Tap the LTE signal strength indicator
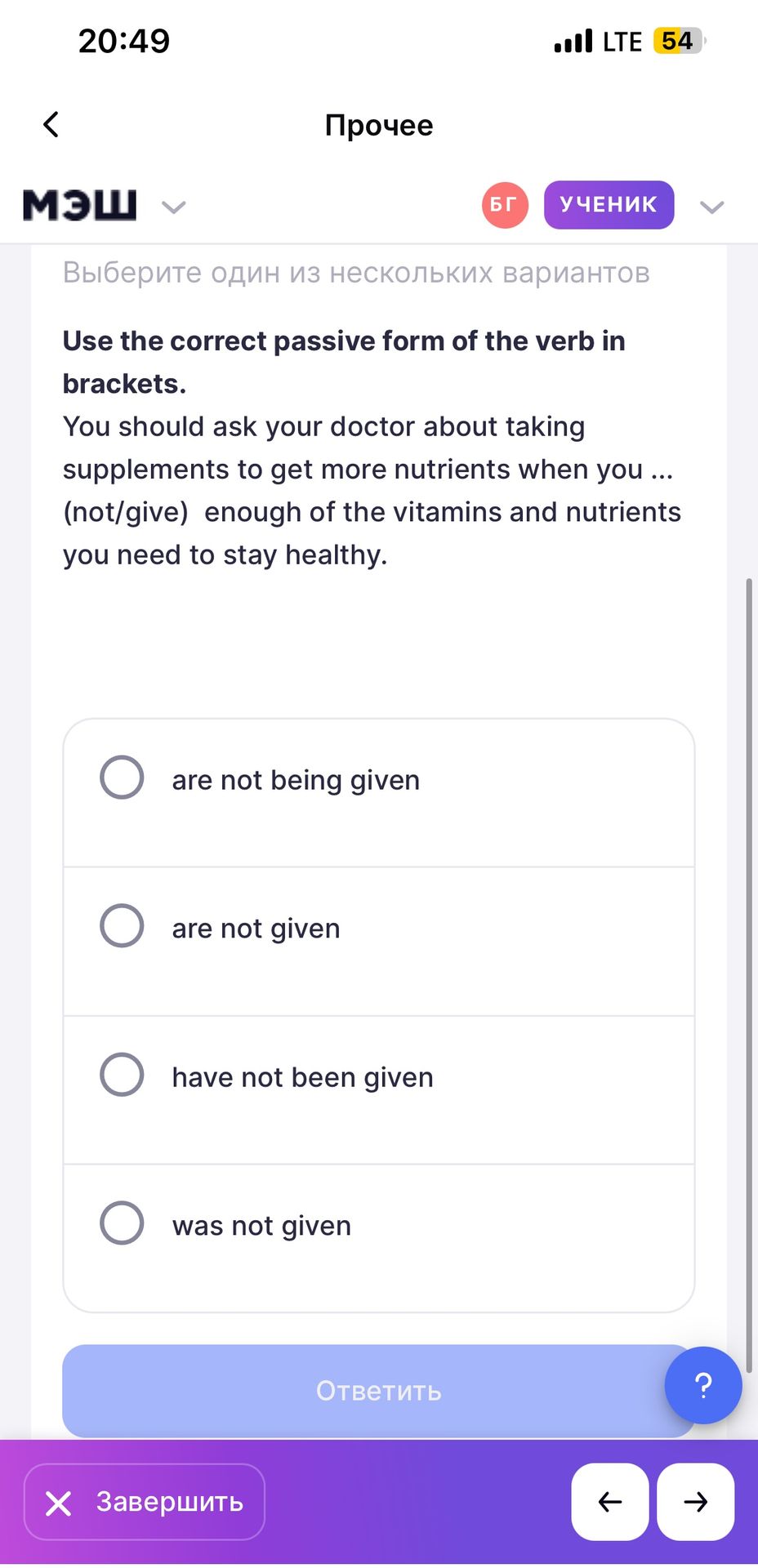Screen dimensions: 758x1568 pos(599,41)
